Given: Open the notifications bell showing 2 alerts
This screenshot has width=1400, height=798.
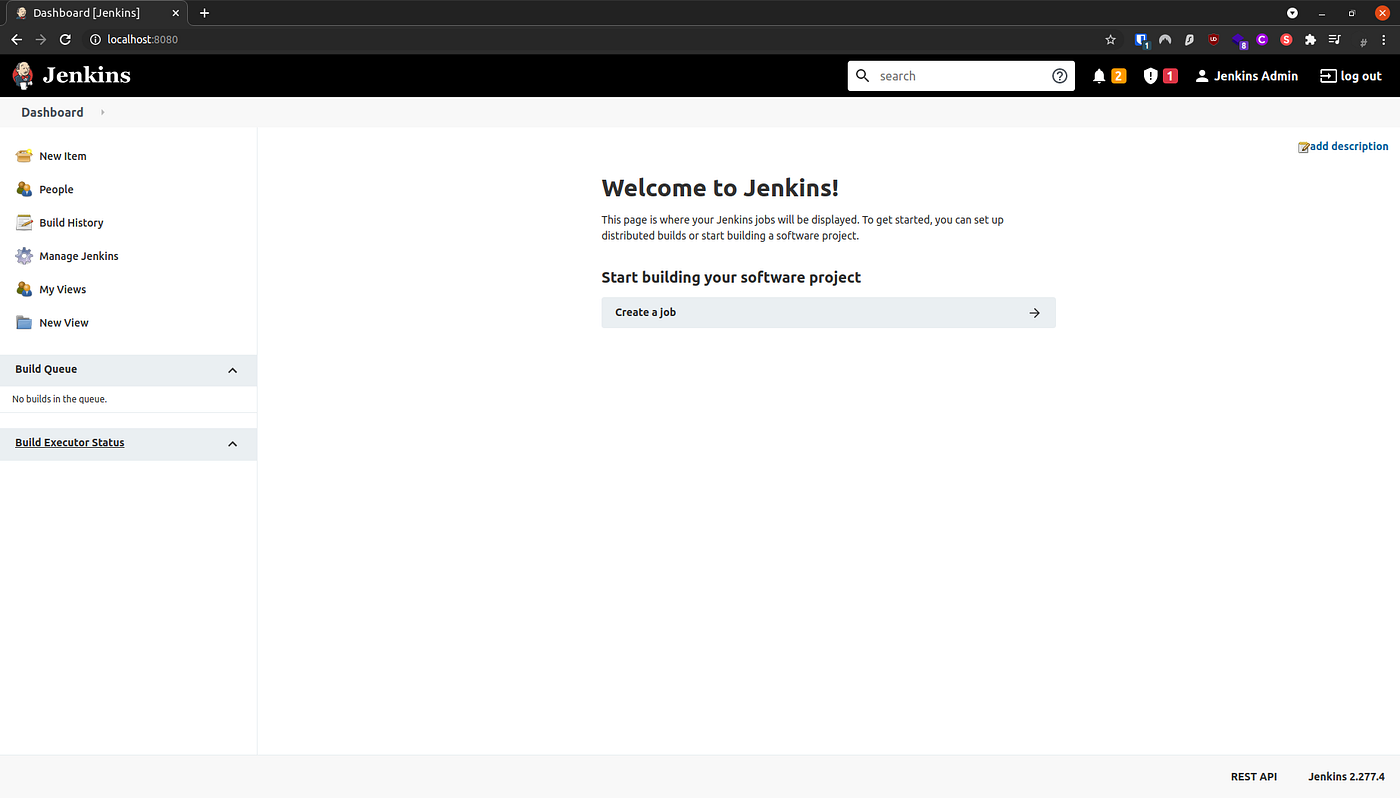Looking at the screenshot, I should click(1098, 75).
